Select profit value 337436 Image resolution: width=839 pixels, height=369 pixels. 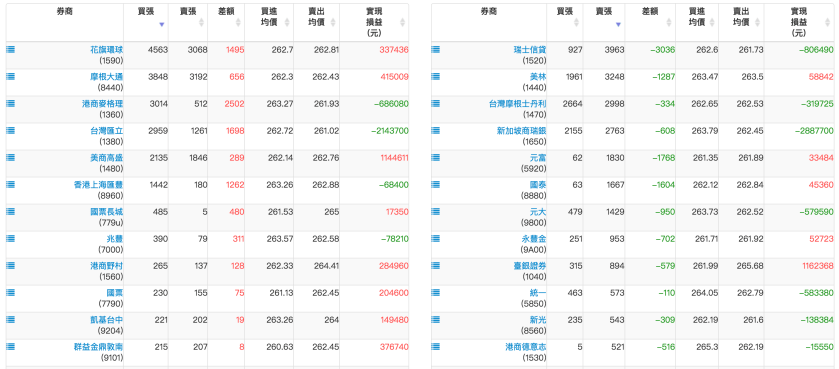pyautogui.click(x=393, y=50)
